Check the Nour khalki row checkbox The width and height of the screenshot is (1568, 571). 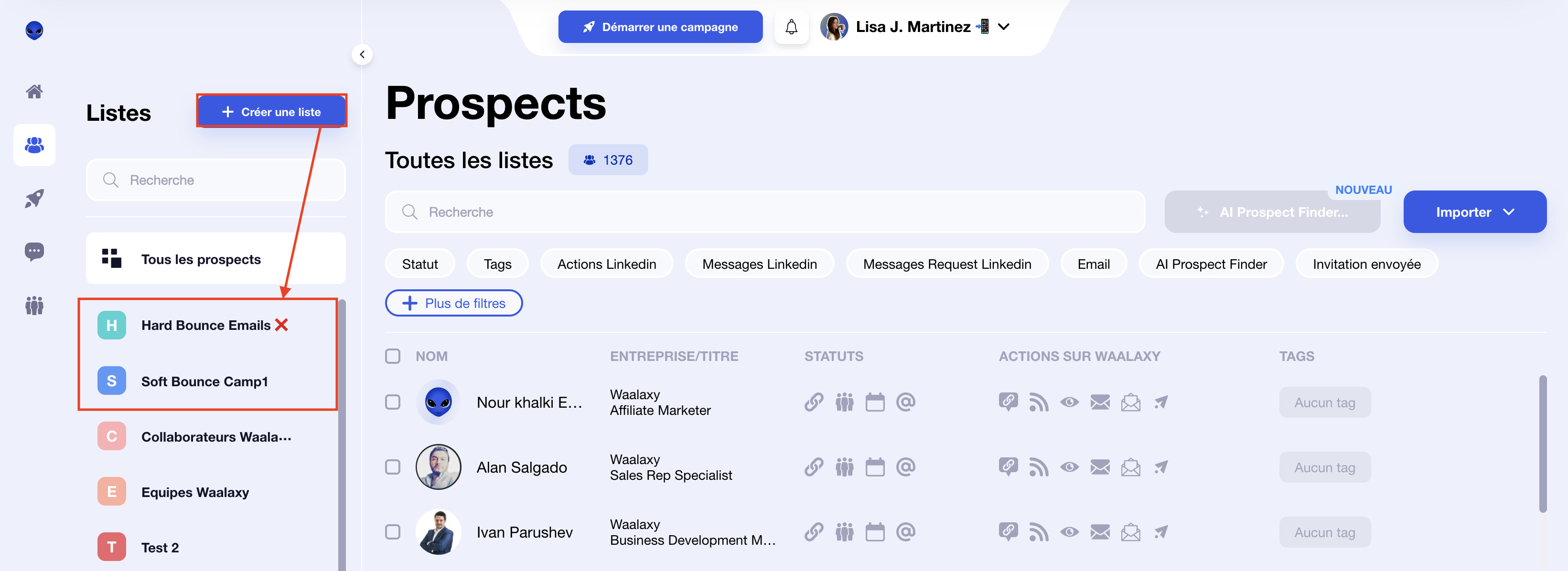(393, 402)
